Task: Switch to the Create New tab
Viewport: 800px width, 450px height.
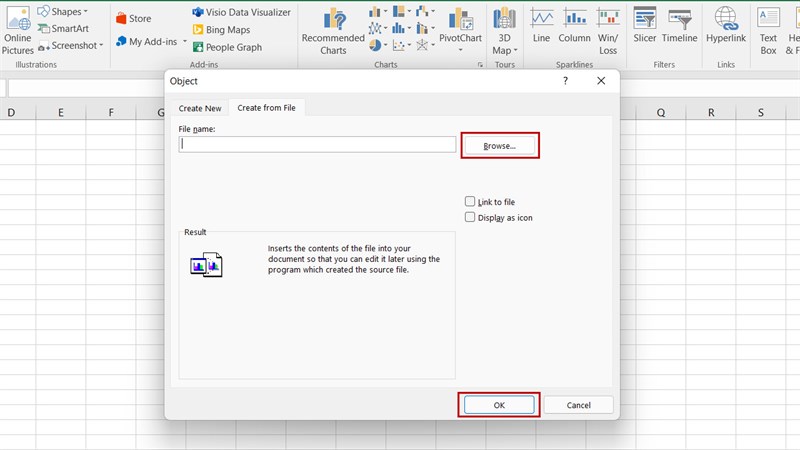Action: coord(200,108)
